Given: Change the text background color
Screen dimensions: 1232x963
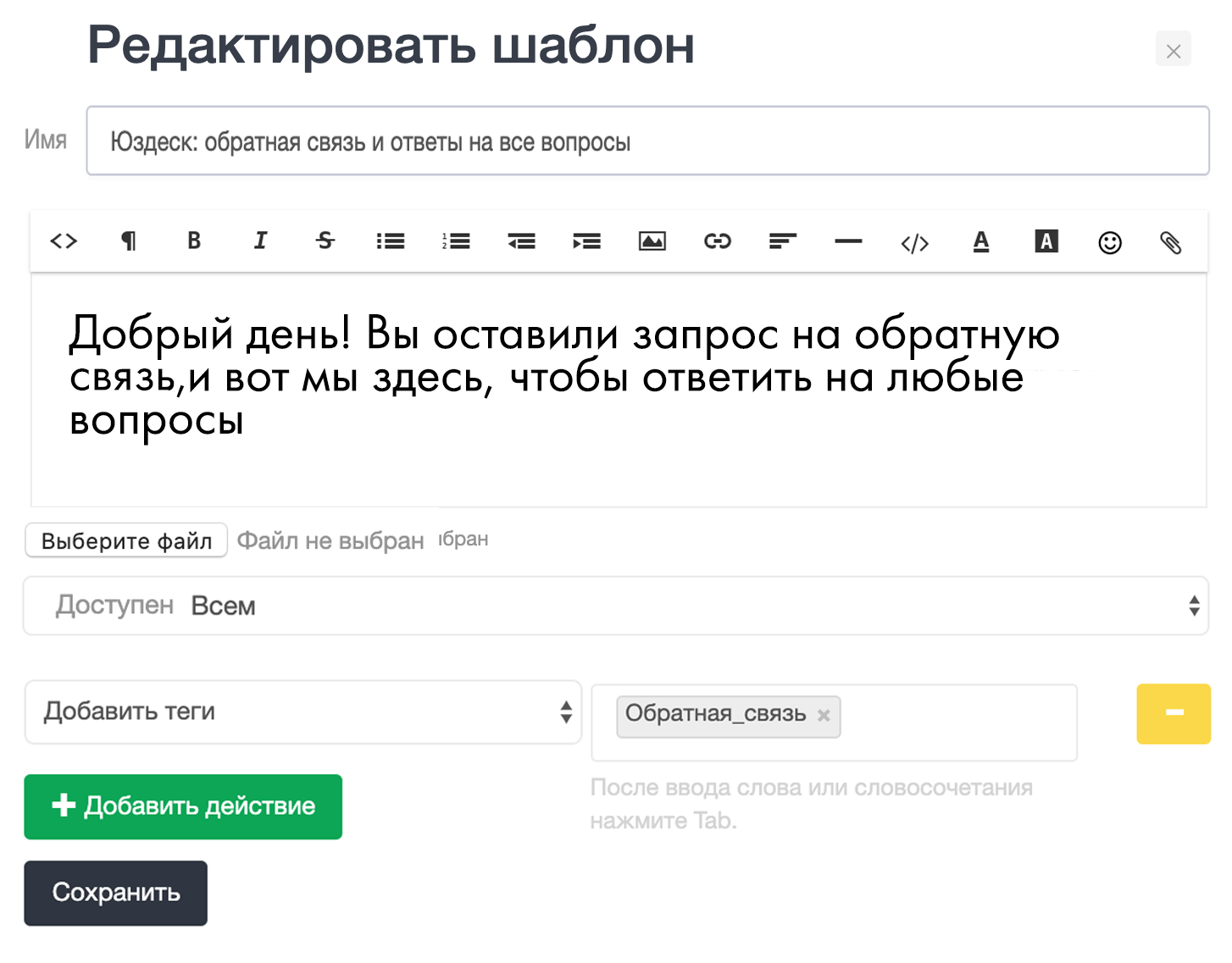Looking at the screenshot, I should tap(1046, 241).
